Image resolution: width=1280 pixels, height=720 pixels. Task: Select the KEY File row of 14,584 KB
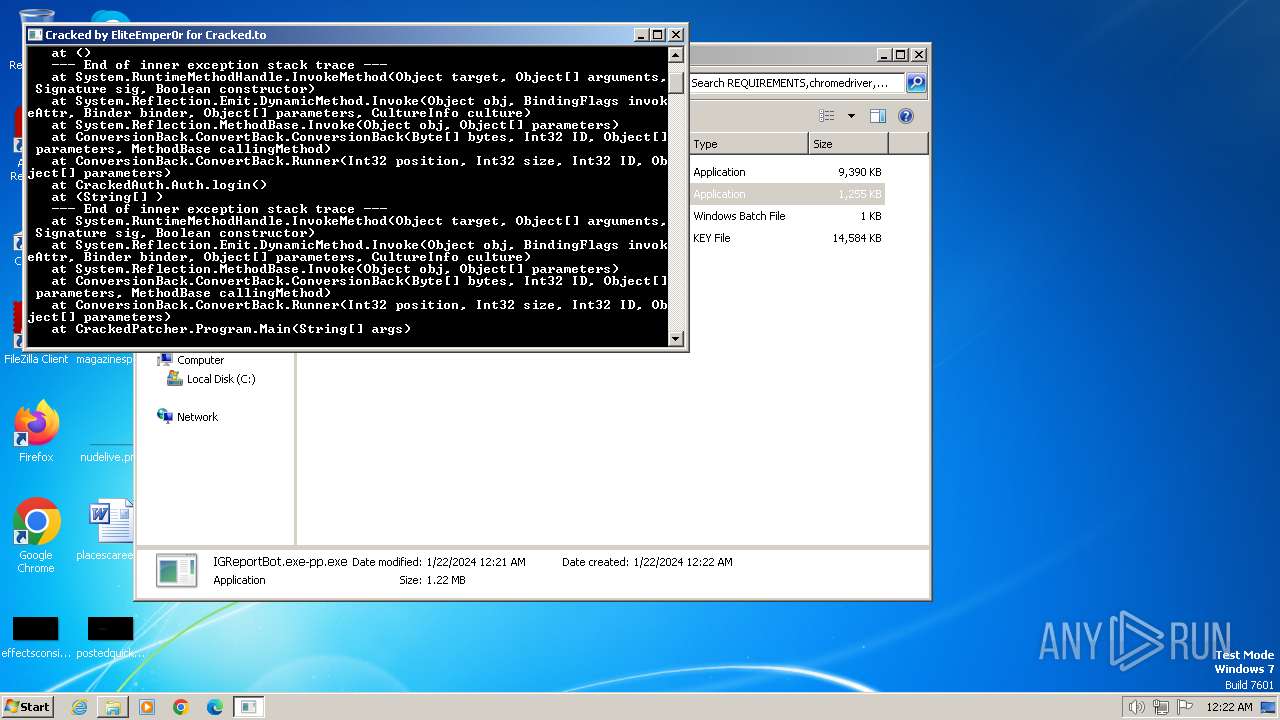[x=787, y=238]
